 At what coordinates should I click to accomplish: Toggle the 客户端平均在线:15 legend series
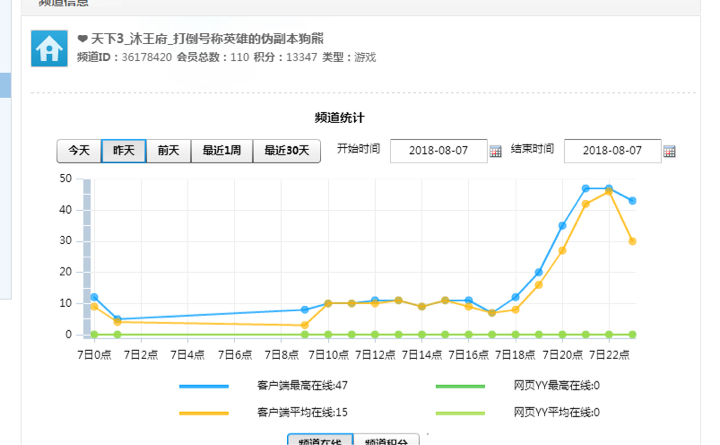[x=302, y=412]
